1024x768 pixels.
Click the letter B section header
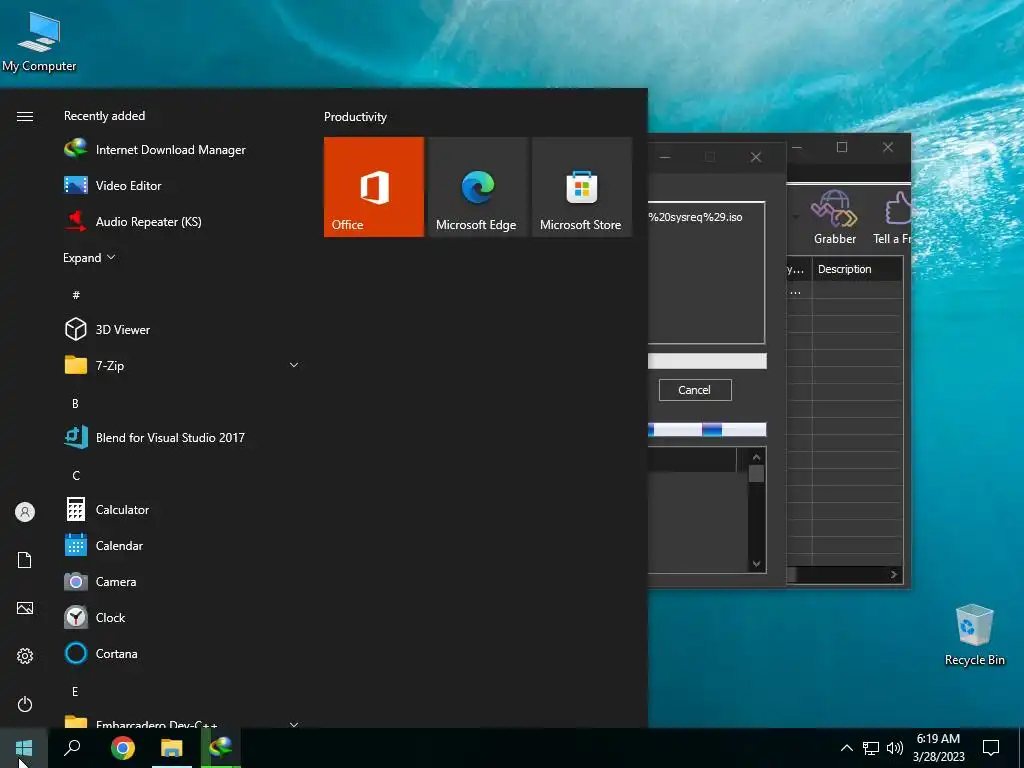pyautogui.click(x=75, y=404)
